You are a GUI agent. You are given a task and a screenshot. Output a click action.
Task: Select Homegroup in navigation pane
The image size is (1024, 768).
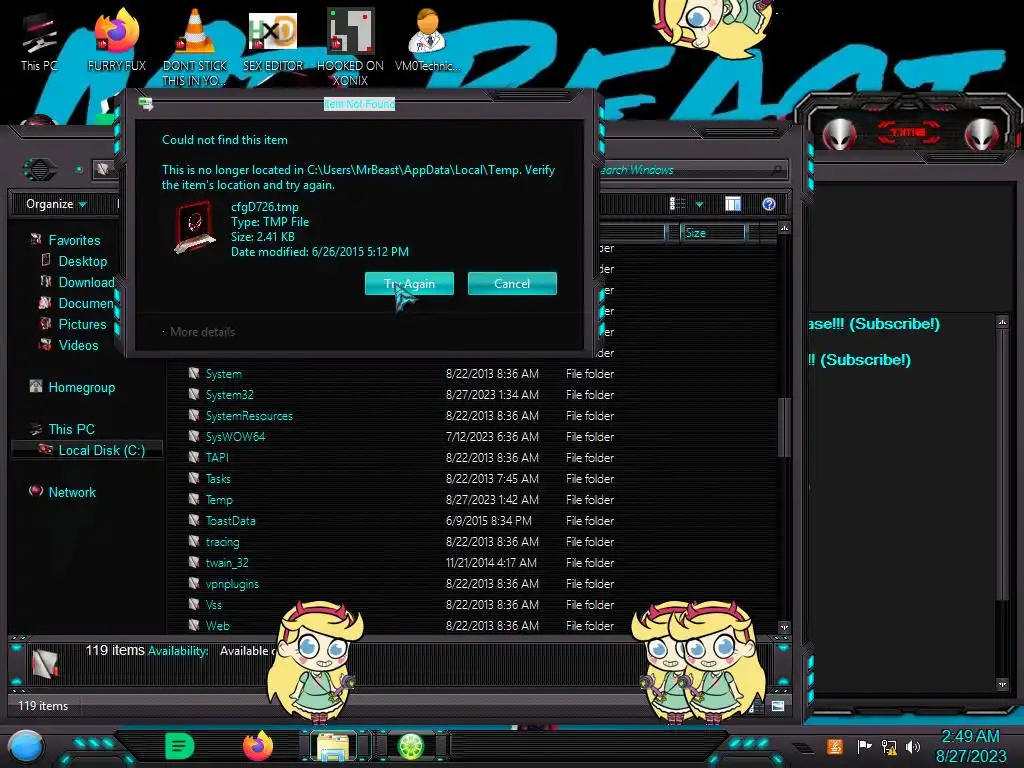point(81,387)
